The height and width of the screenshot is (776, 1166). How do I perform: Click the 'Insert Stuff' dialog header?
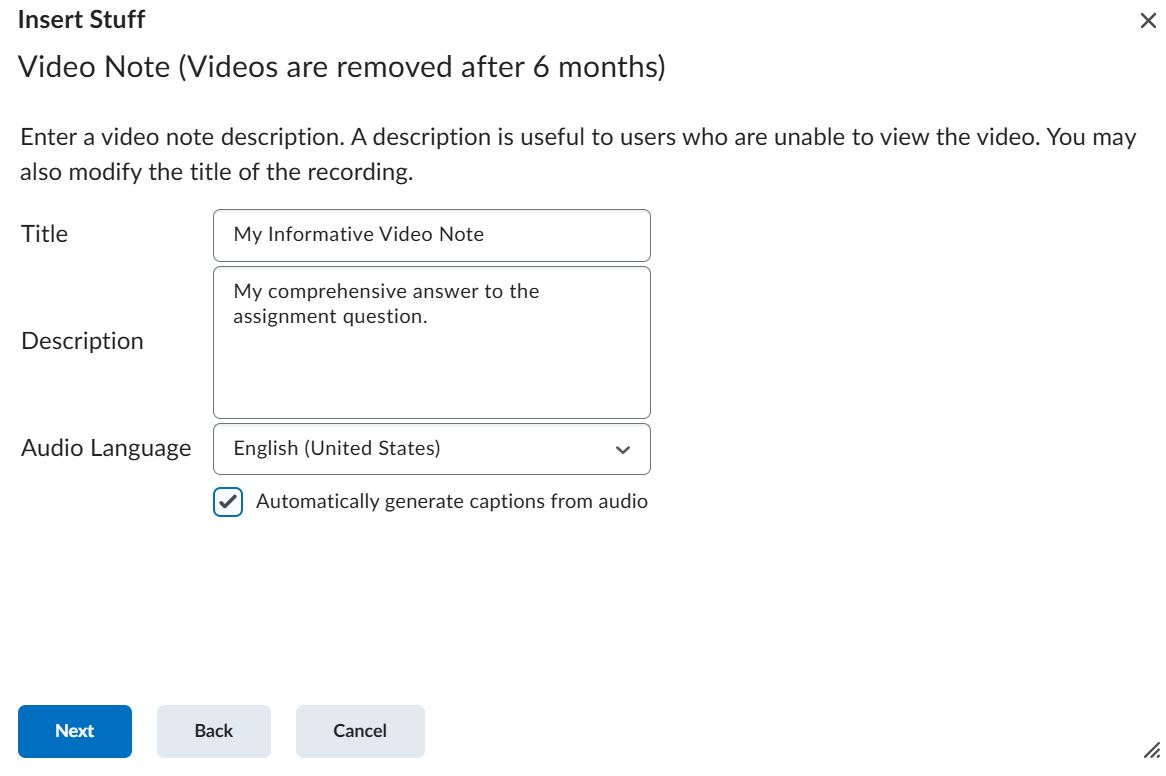[x=81, y=19]
